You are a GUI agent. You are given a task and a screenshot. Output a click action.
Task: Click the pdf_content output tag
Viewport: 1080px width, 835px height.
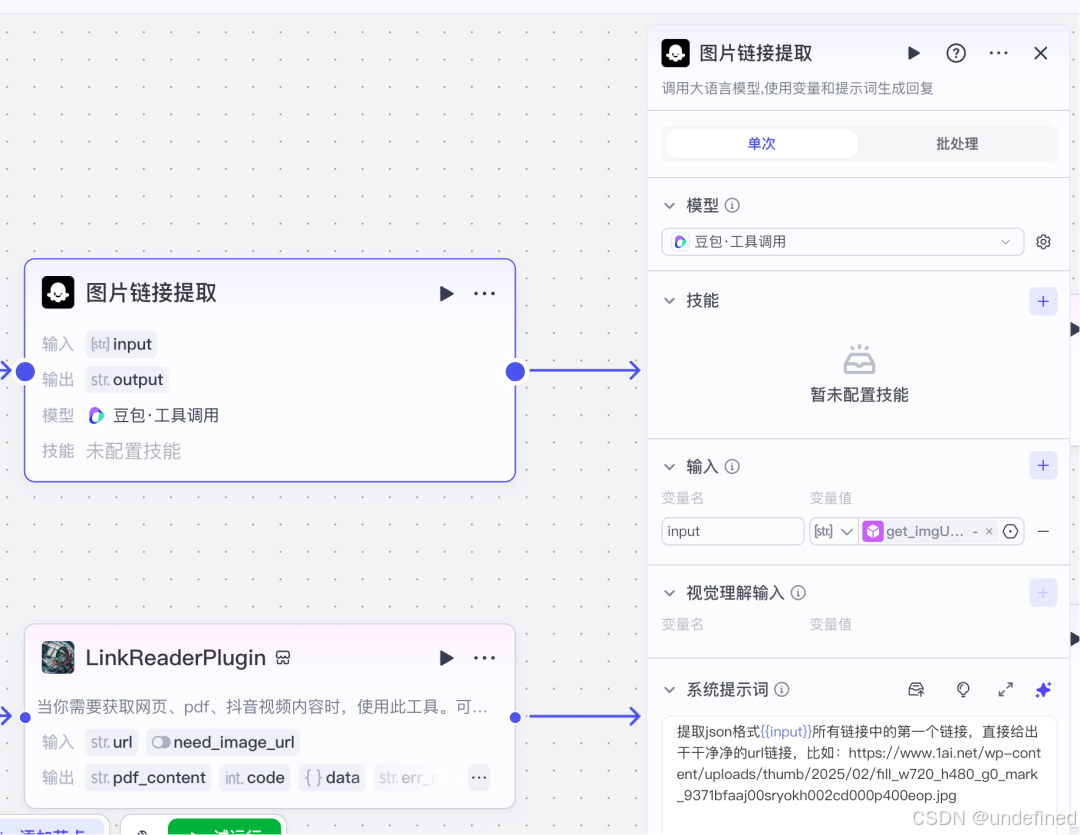pos(148,778)
